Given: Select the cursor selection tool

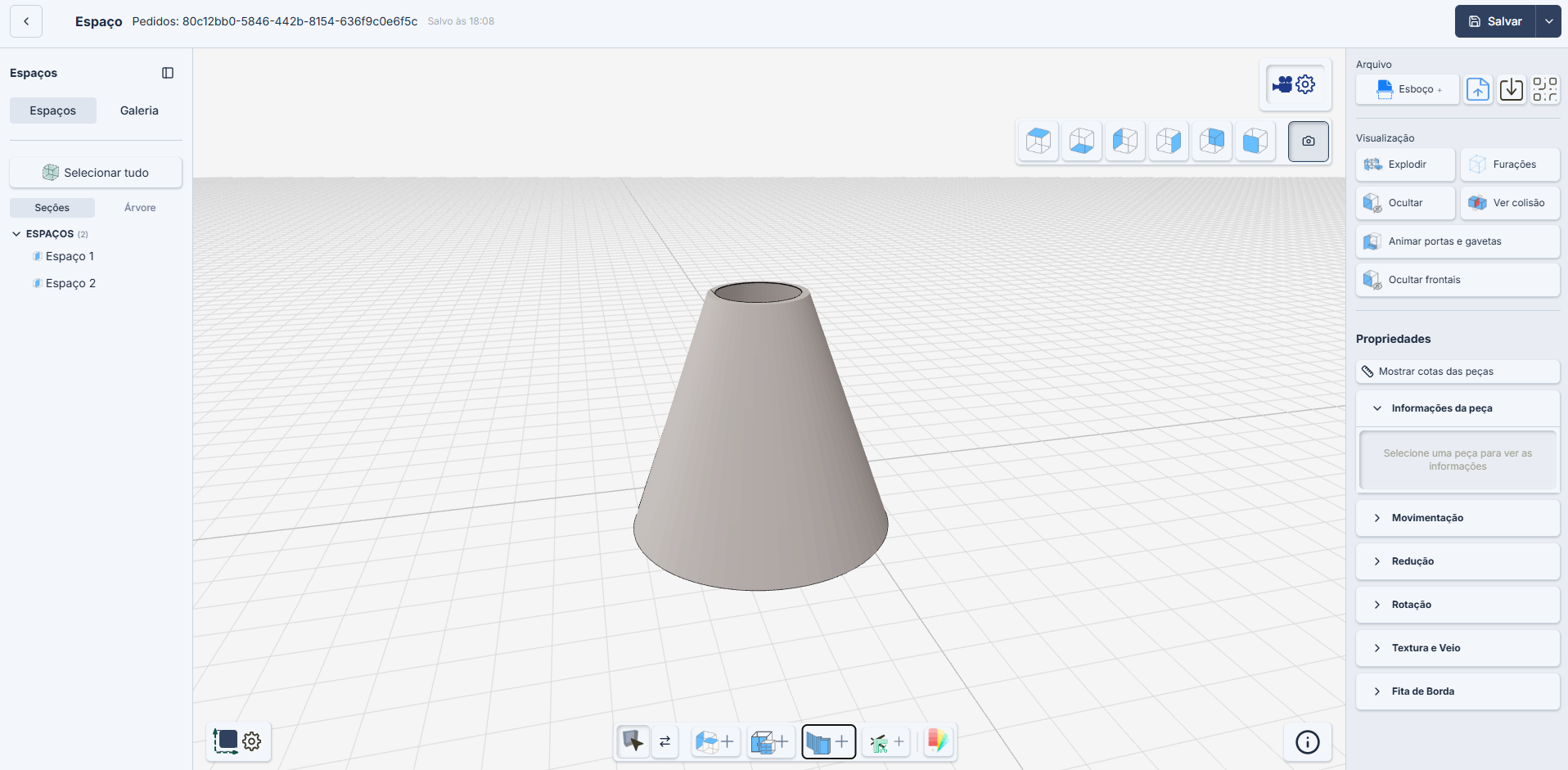Looking at the screenshot, I should (x=633, y=741).
